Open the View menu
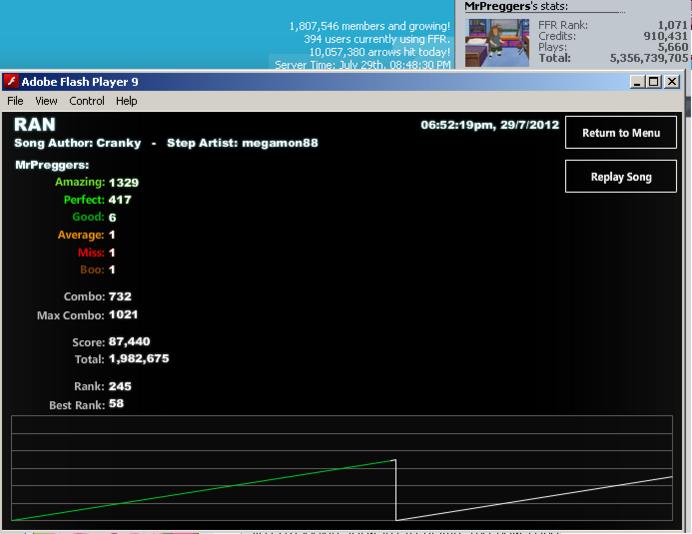692x534 pixels. (46, 101)
